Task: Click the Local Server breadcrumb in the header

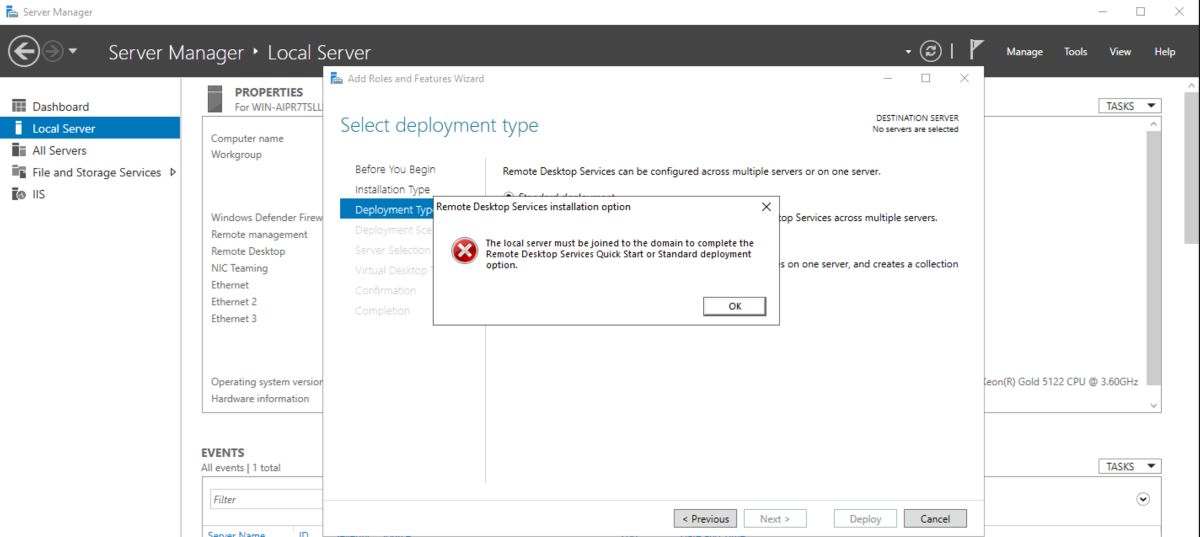Action: click(x=319, y=52)
